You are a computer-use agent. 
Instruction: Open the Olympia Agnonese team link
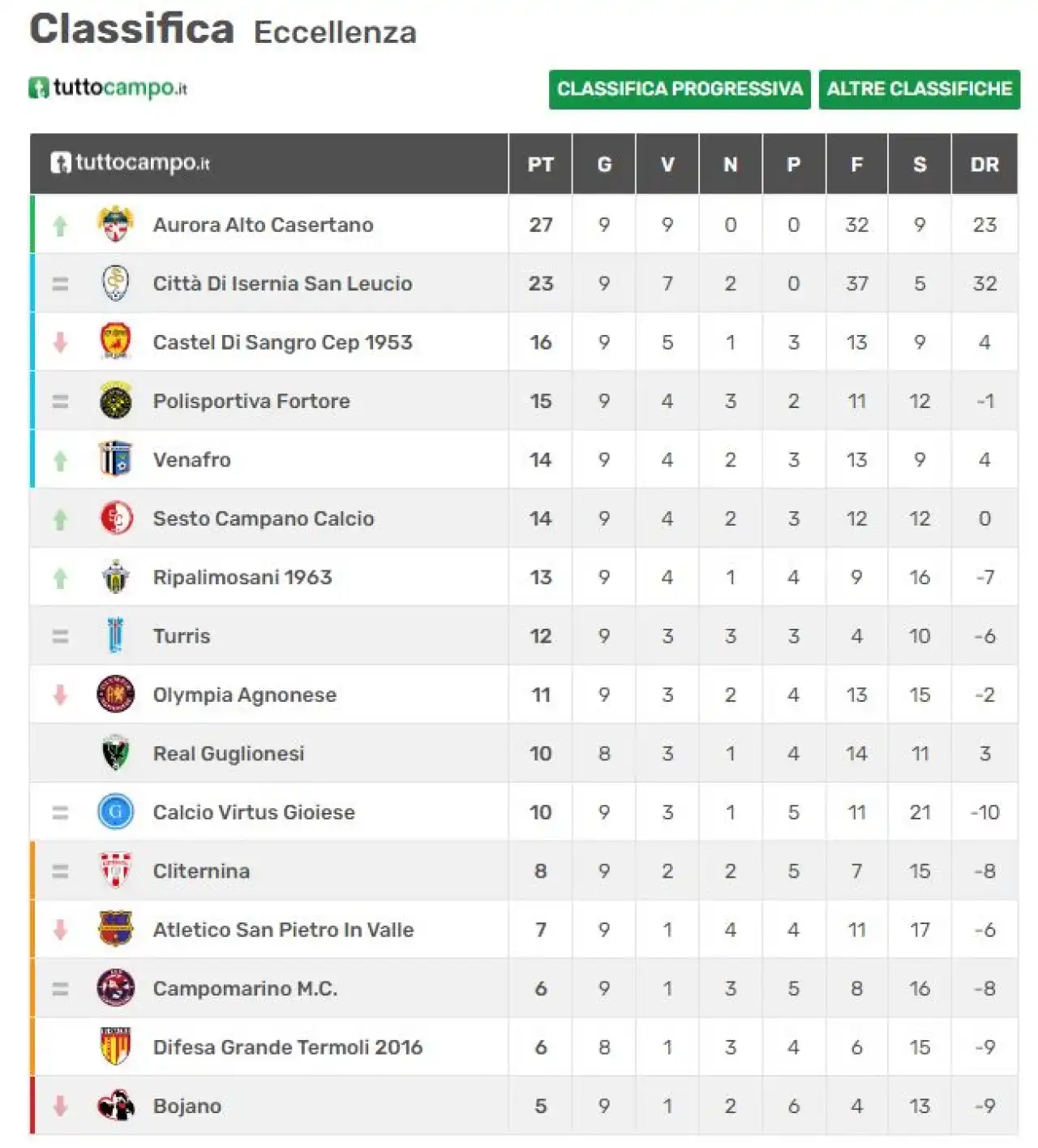(x=245, y=695)
